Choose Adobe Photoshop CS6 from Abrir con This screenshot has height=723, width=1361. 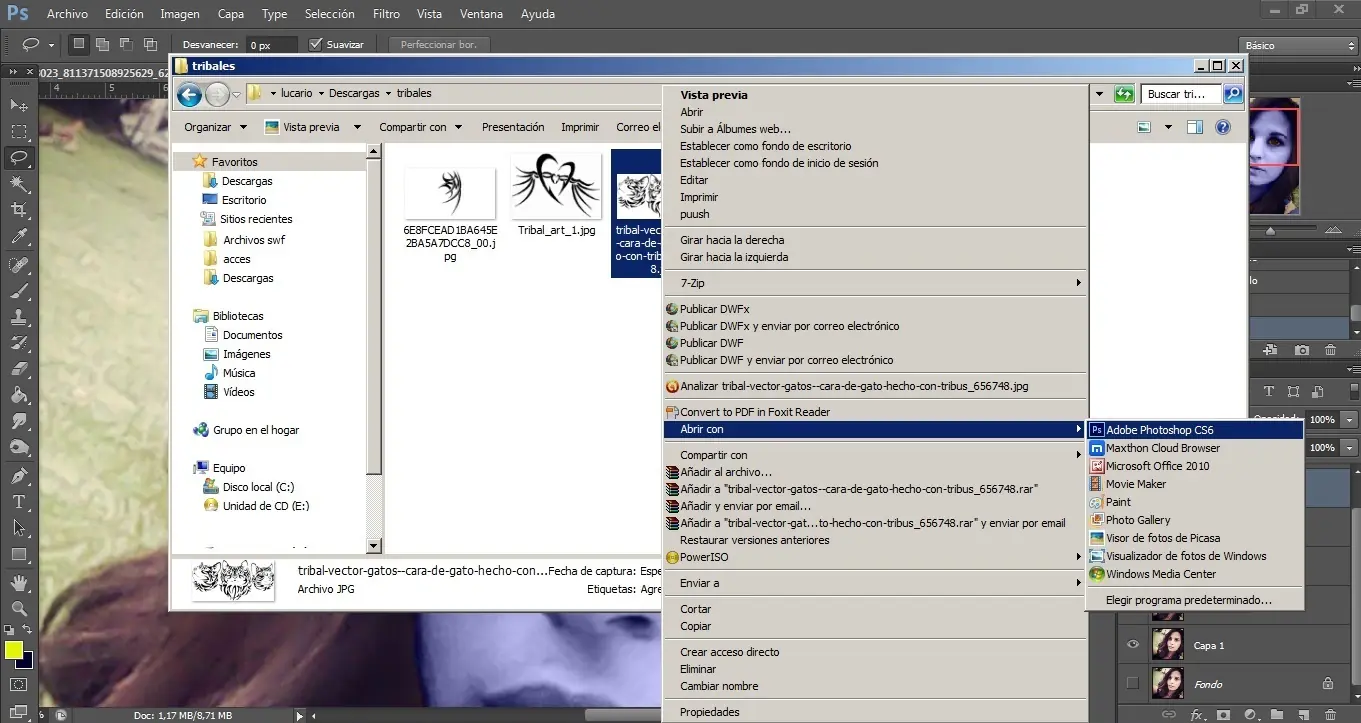pyautogui.click(x=1195, y=430)
